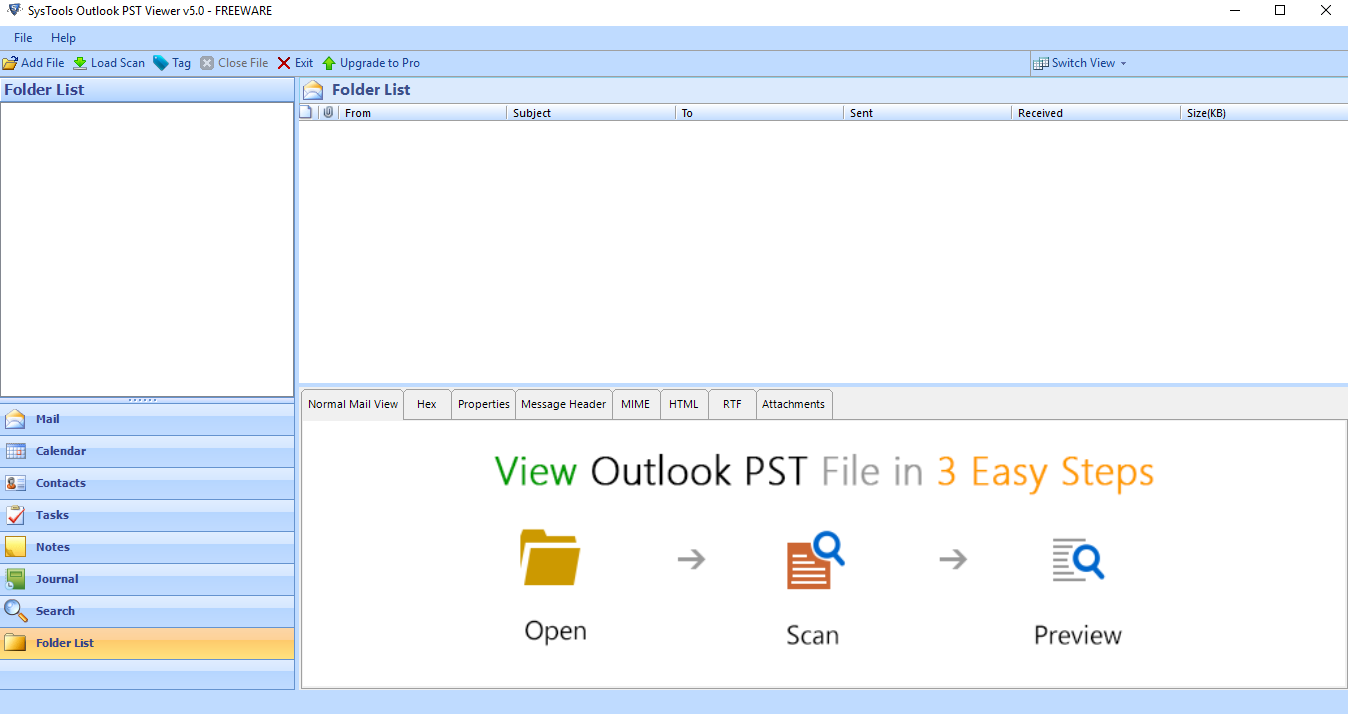Select the Mail navigation pane label
The image size is (1348, 714).
pyautogui.click(x=48, y=419)
